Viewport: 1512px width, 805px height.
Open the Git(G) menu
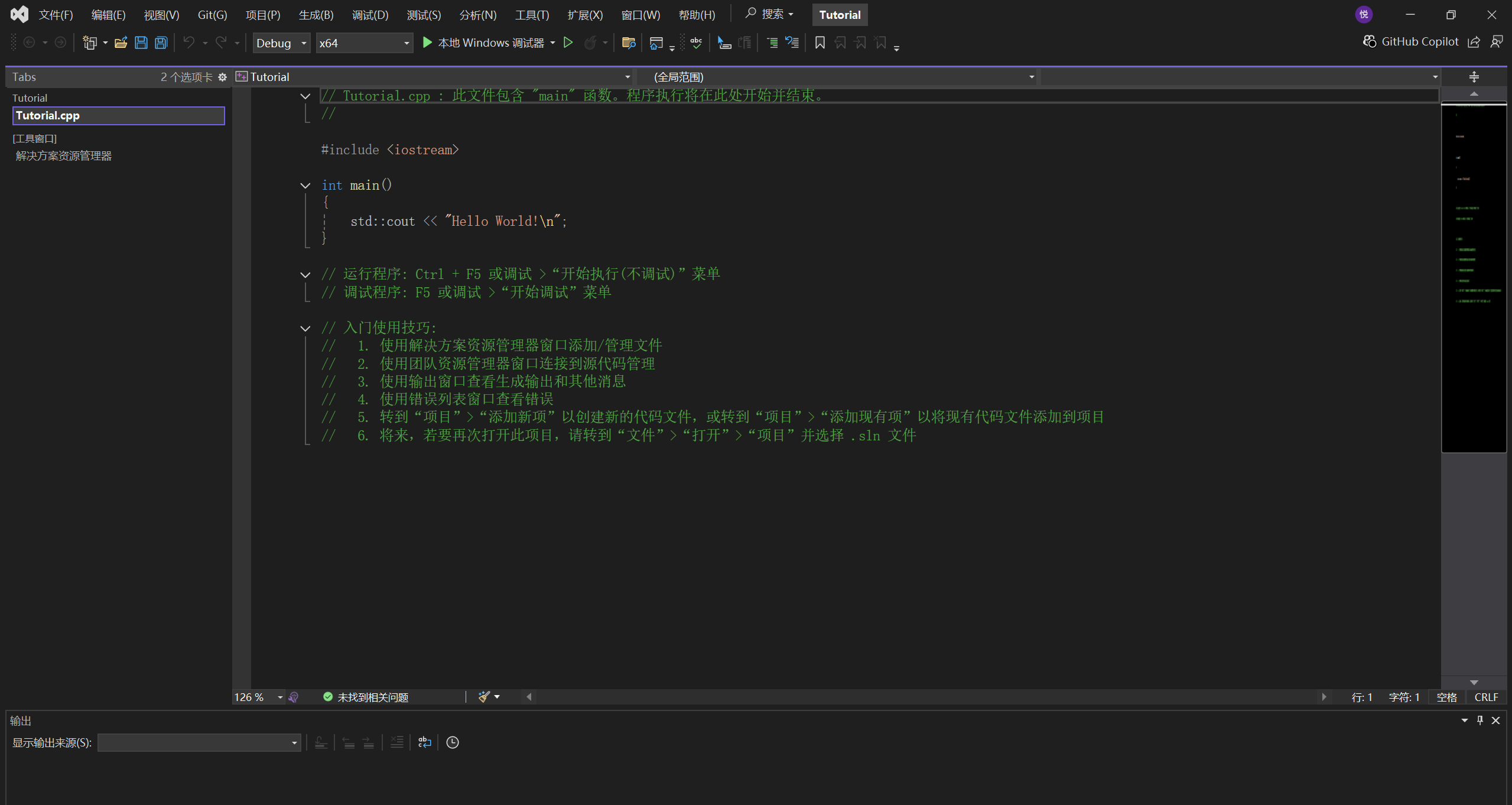click(x=212, y=15)
